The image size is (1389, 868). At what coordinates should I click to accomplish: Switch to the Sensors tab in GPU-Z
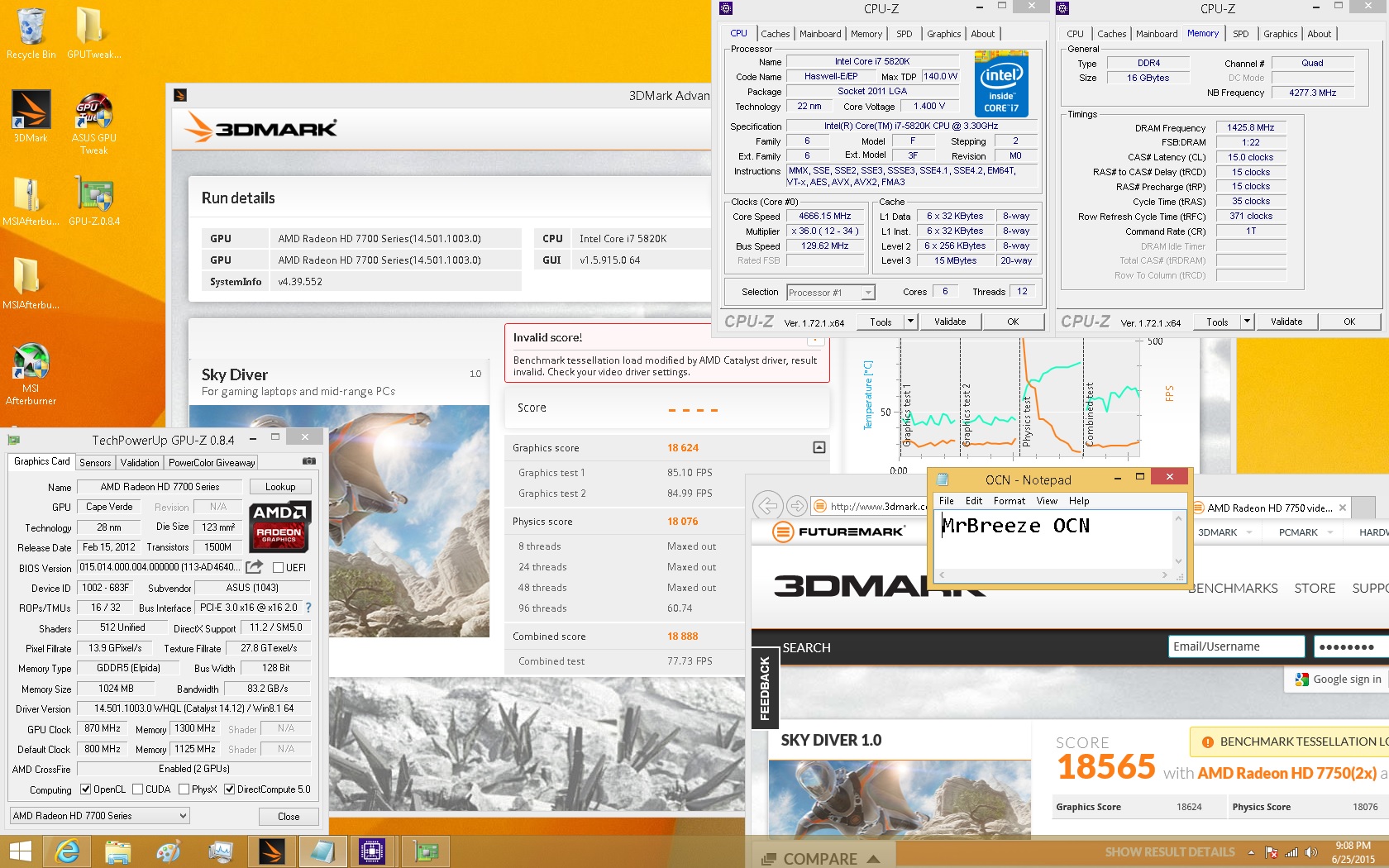click(95, 463)
